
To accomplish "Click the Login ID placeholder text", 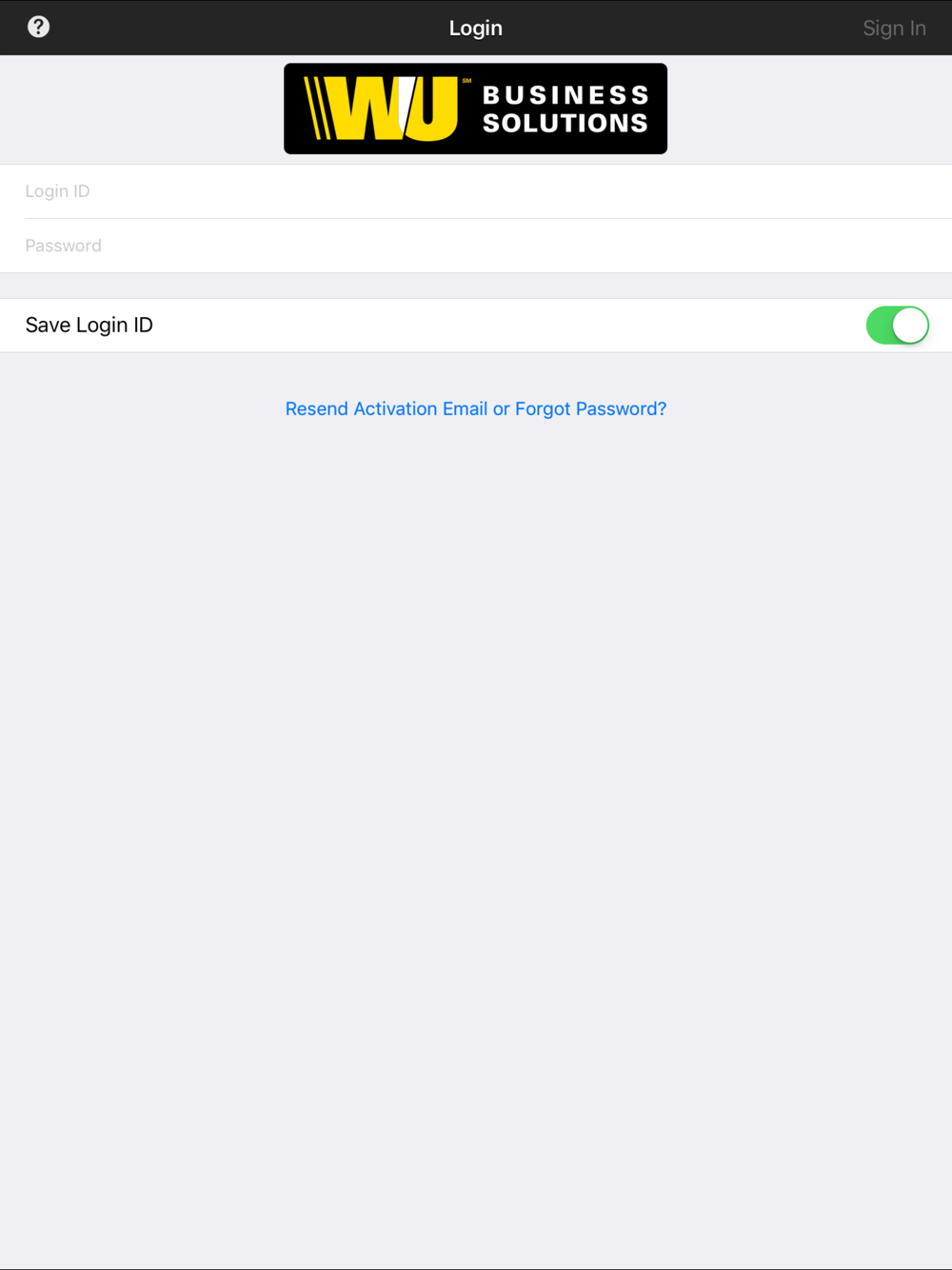I will (x=57, y=191).
